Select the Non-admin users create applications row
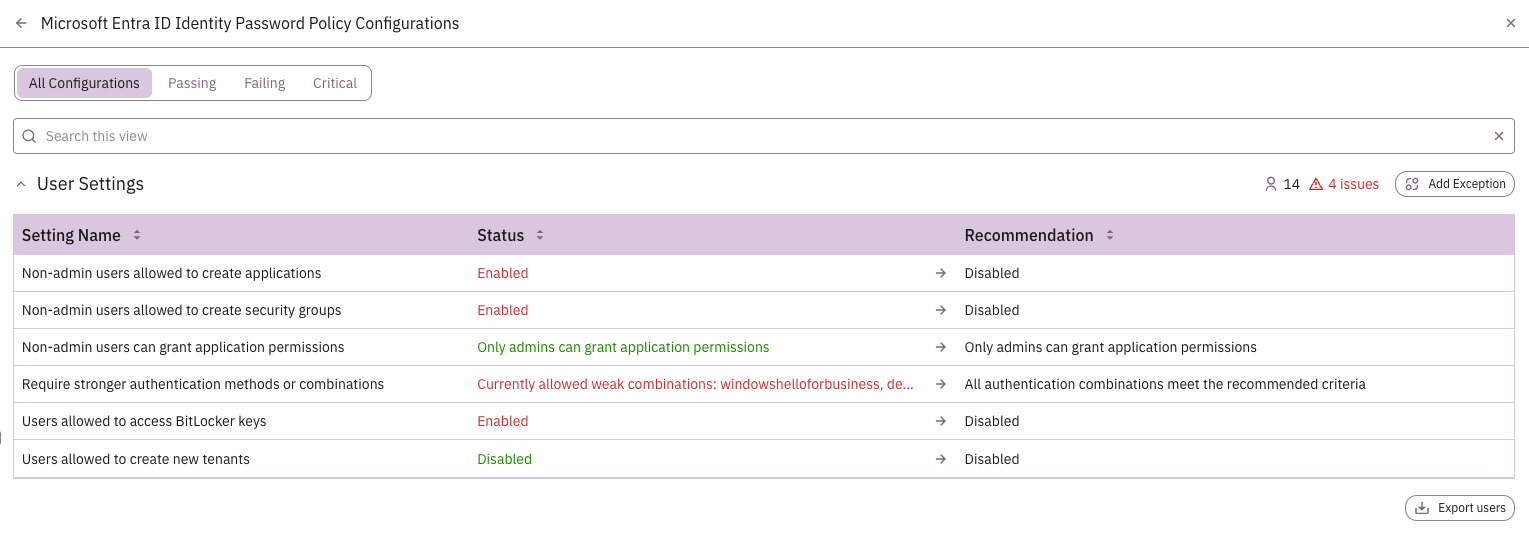Viewport: 1529px width, 533px height. 764,273
